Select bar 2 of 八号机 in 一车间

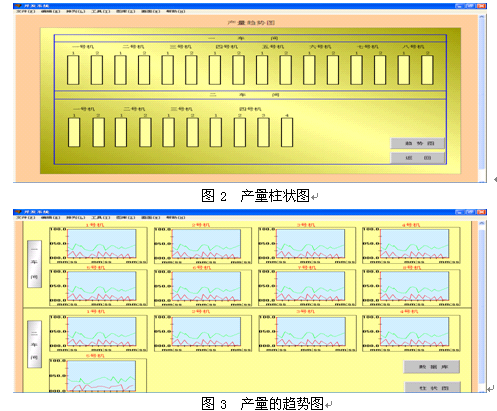[x=427, y=70]
